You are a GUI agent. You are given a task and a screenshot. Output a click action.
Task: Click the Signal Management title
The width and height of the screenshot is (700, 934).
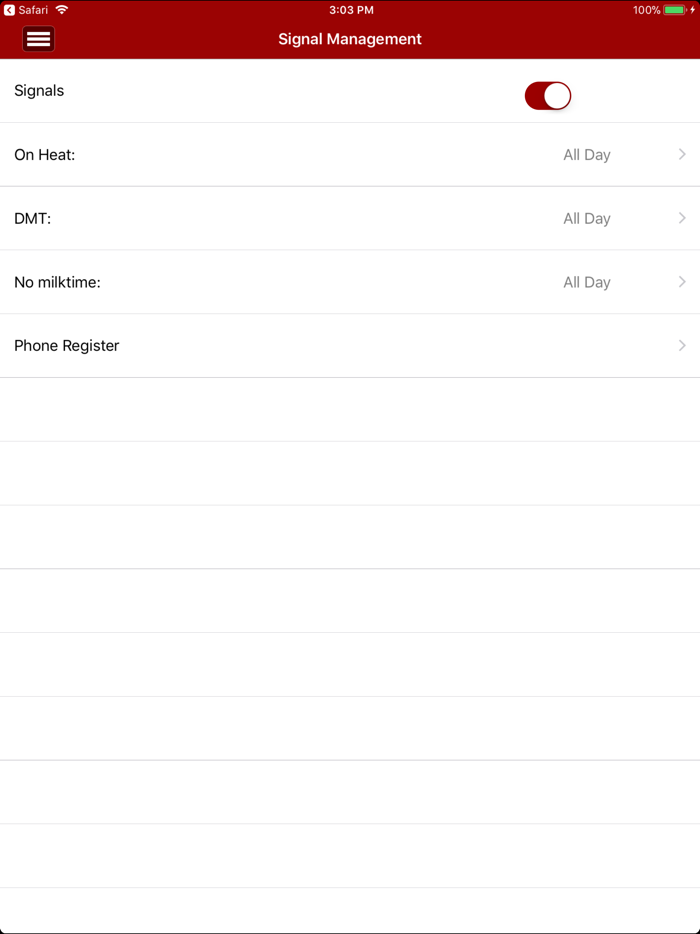tap(350, 39)
